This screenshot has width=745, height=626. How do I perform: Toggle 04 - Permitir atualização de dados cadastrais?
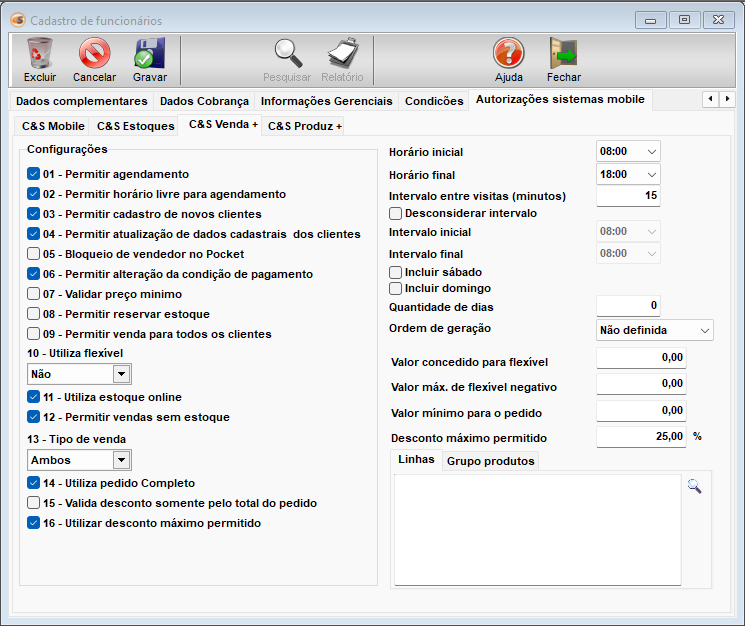tap(33, 234)
